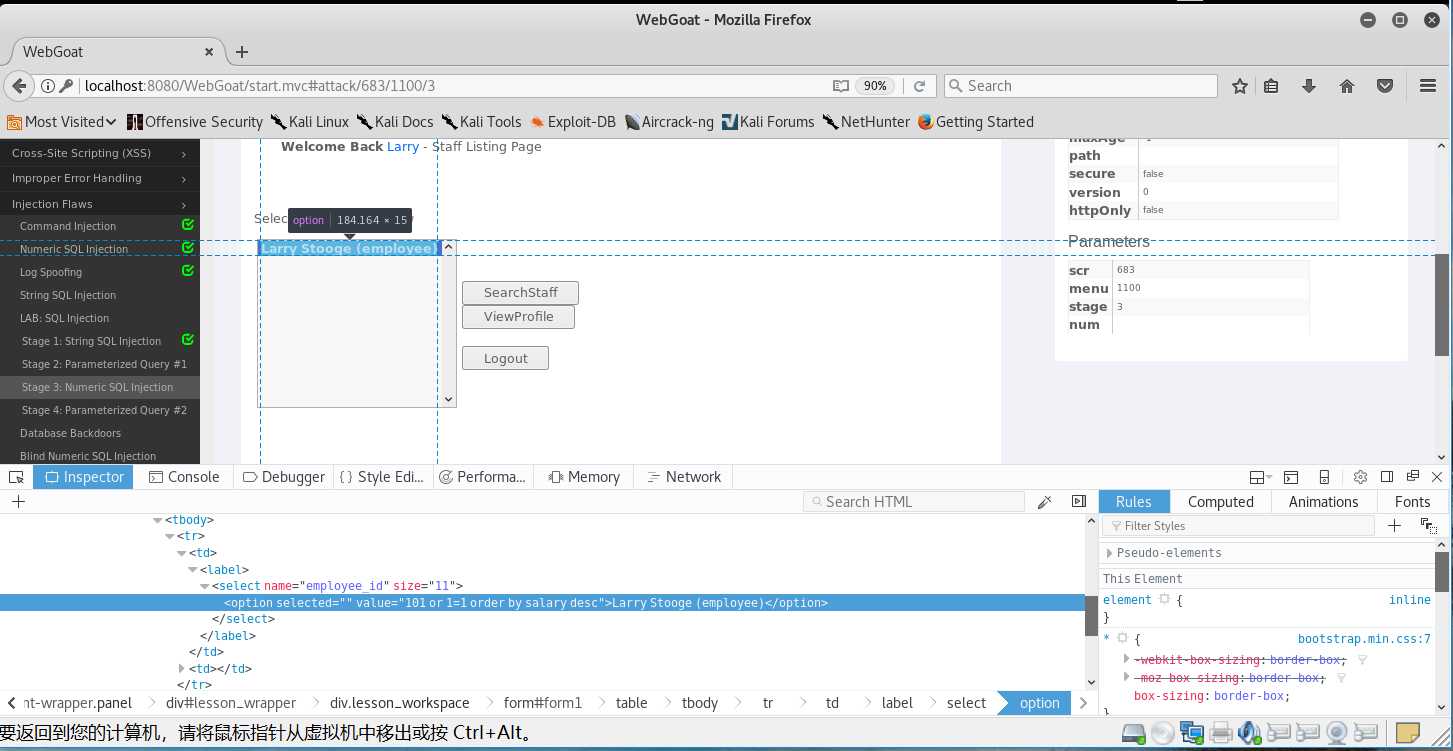Switch to the Console tab
This screenshot has width=1453, height=751.
pos(184,477)
